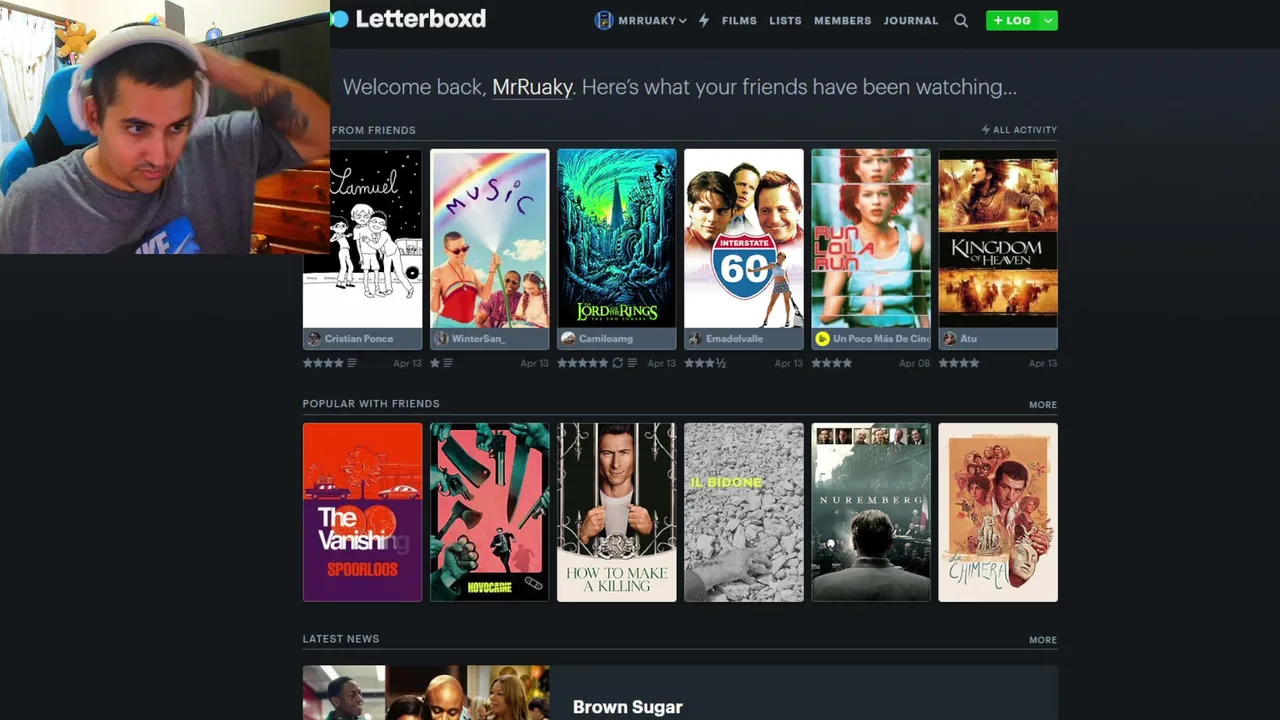The width and height of the screenshot is (1280, 720).
Task: Open the Novocaine poster
Action: pos(489,512)
